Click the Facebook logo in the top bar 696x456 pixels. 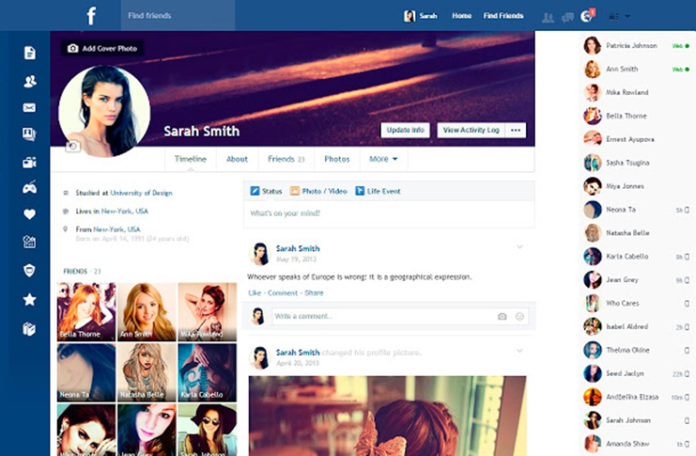(92, 16)
